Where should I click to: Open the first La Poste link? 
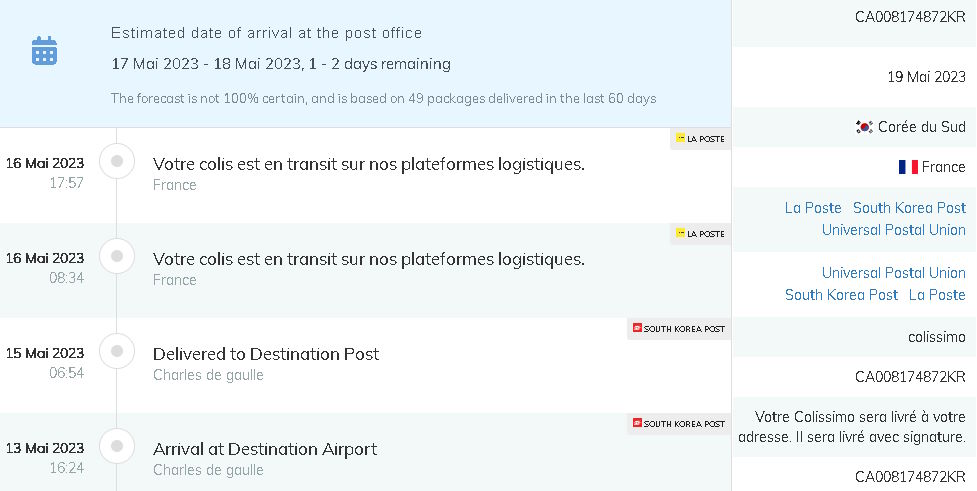[x=813, y=207]
